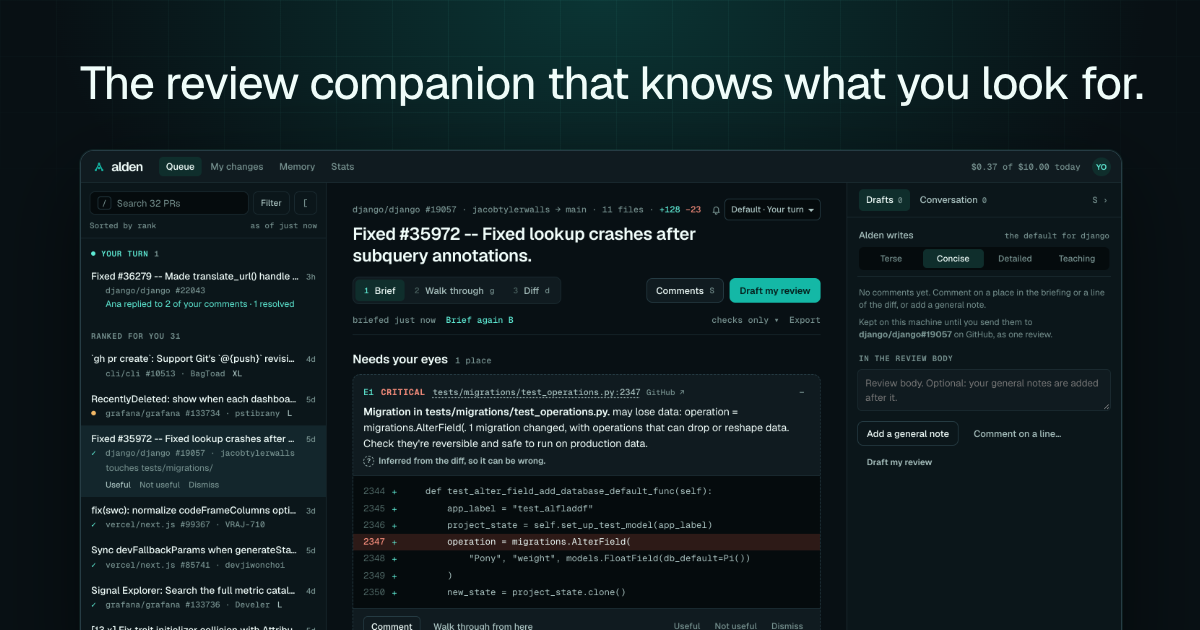This screenshot has height=630, width=1200.
Task: Choose the Detailed writing style
Action: [x=1015, y=258]
